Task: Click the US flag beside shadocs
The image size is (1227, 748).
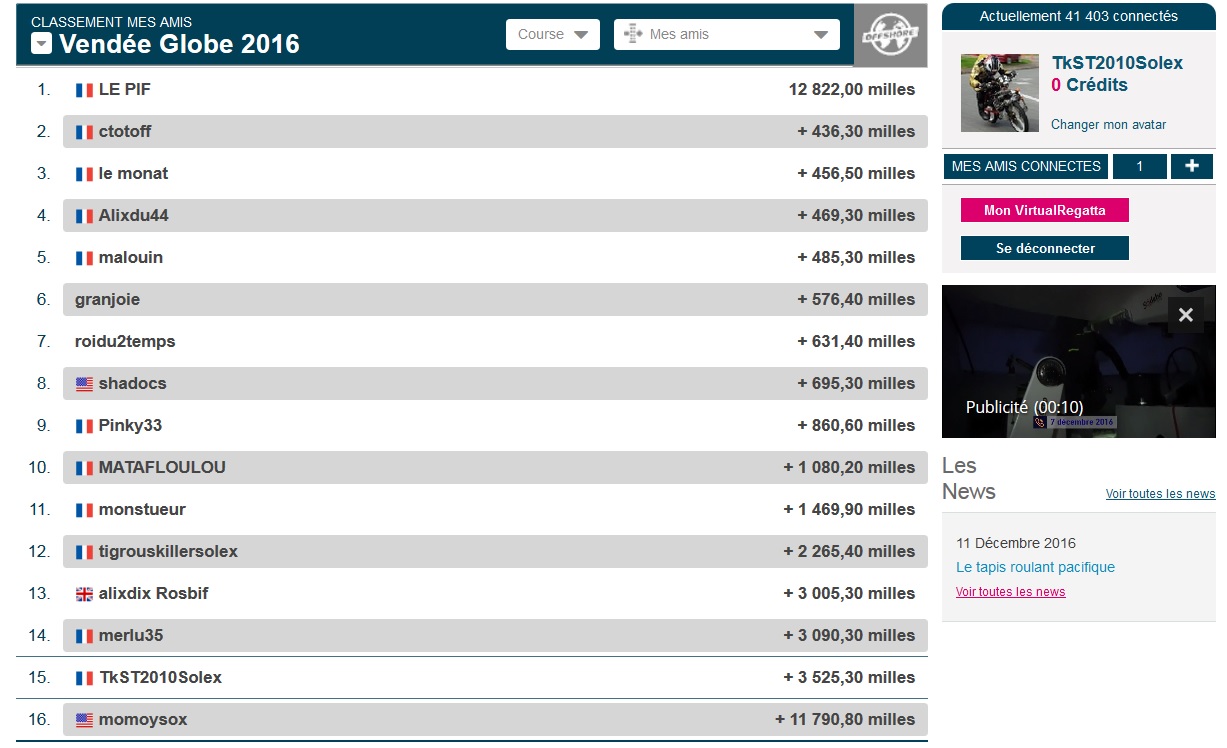Action: pos(84,384)
